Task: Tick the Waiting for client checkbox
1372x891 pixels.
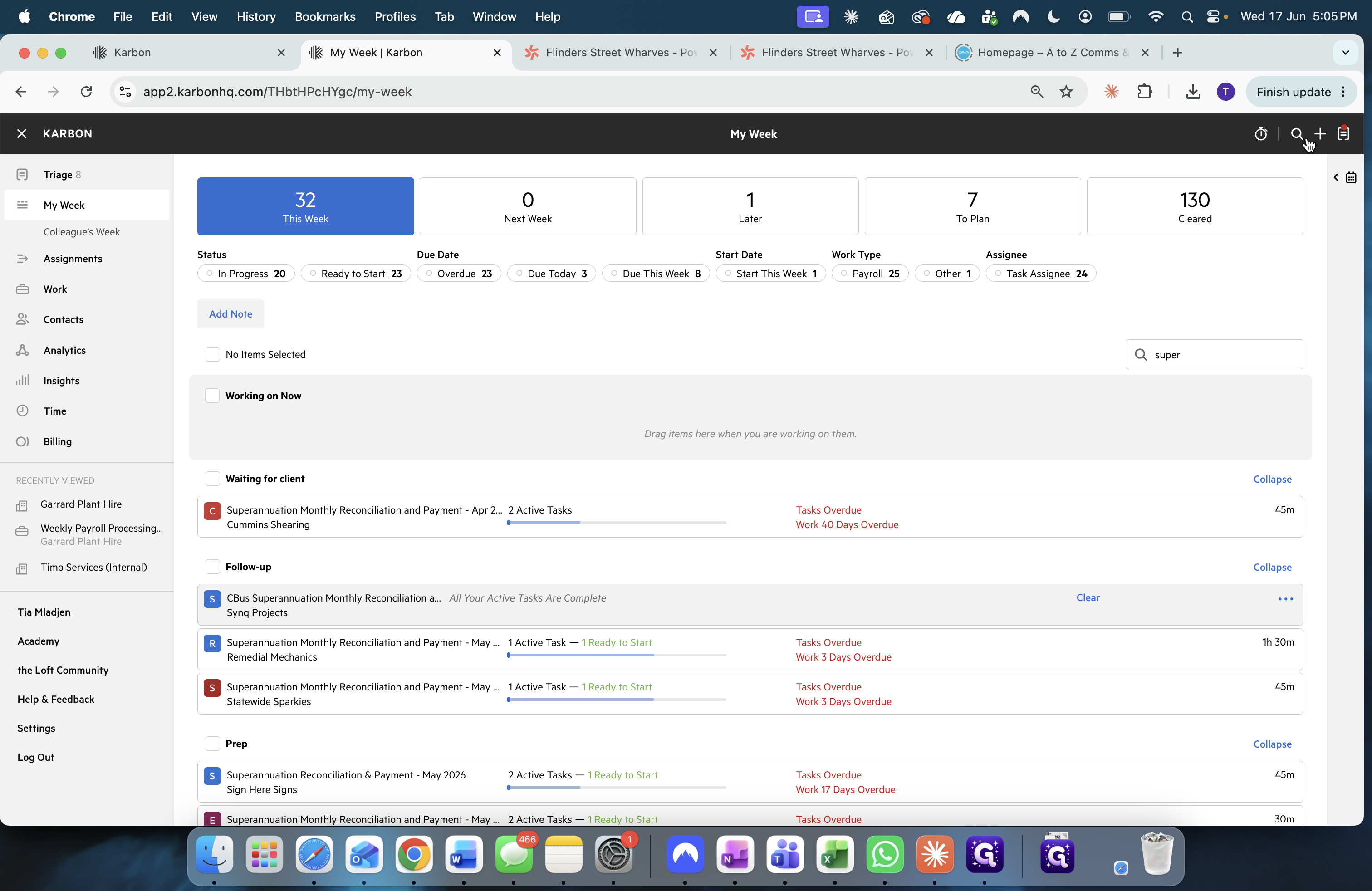Action: point(213,478)
